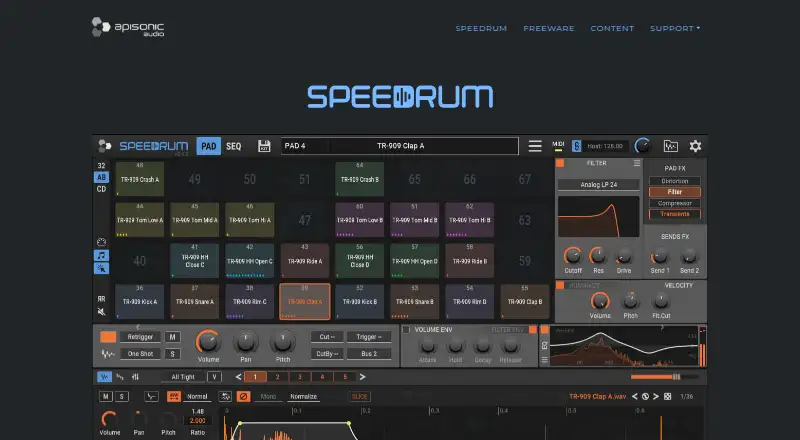Toggle the orange Filter enable square
This screenshot has height=440, width=800.
coord(560,163)
